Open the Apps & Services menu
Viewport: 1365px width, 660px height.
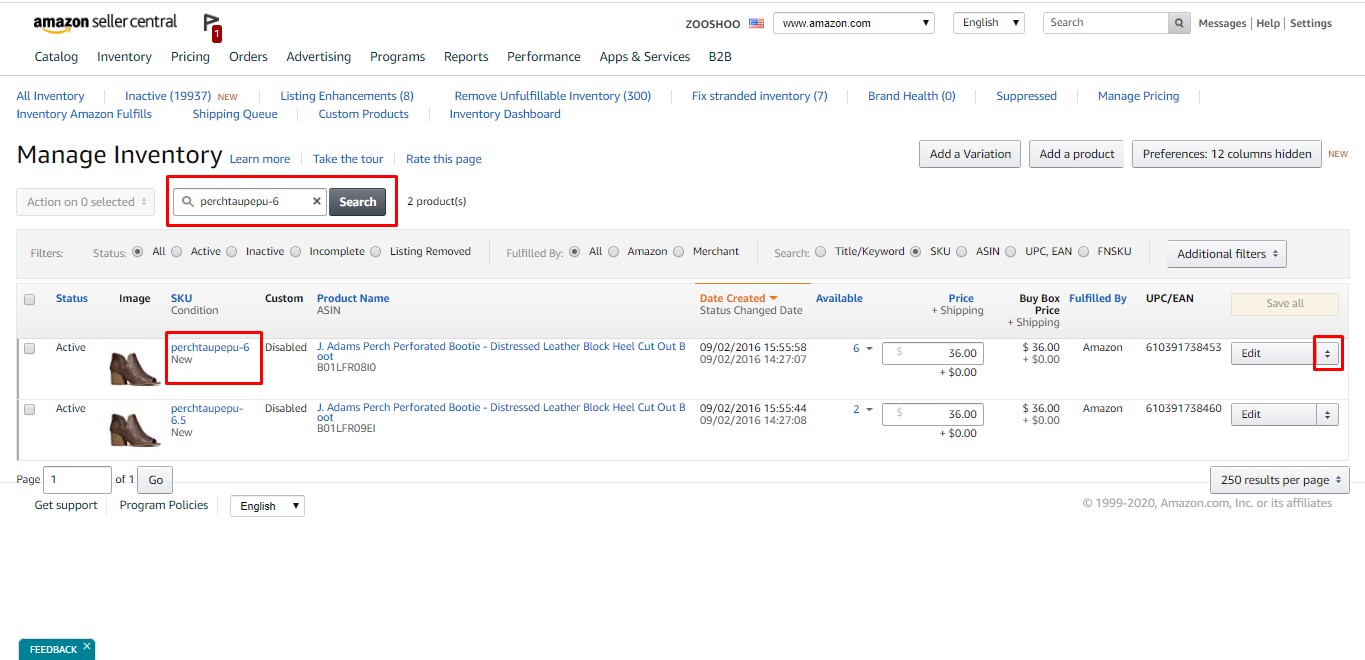645,57
